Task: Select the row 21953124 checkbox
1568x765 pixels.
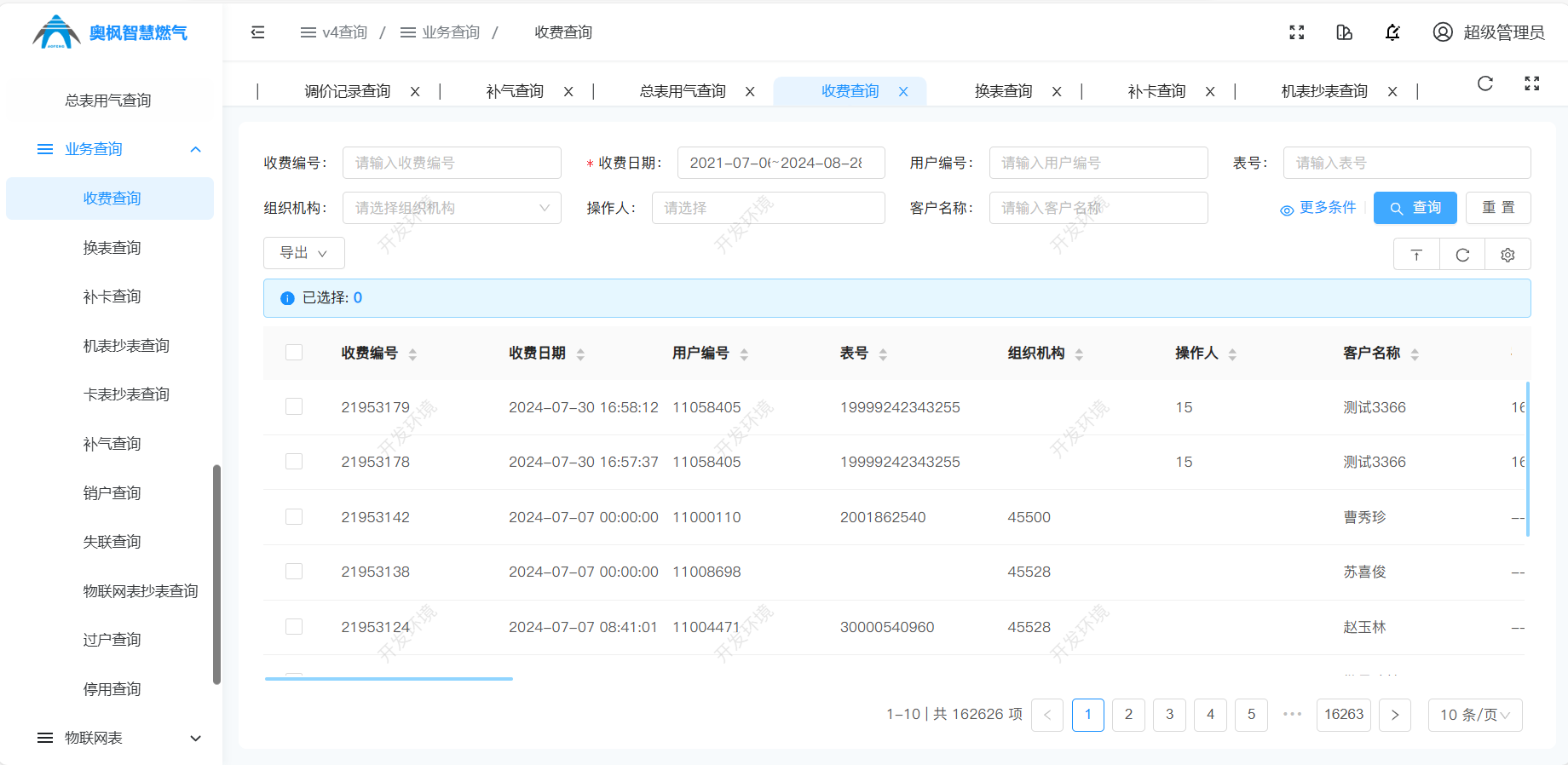Action: pyautogui.click(x=294, y=626)
